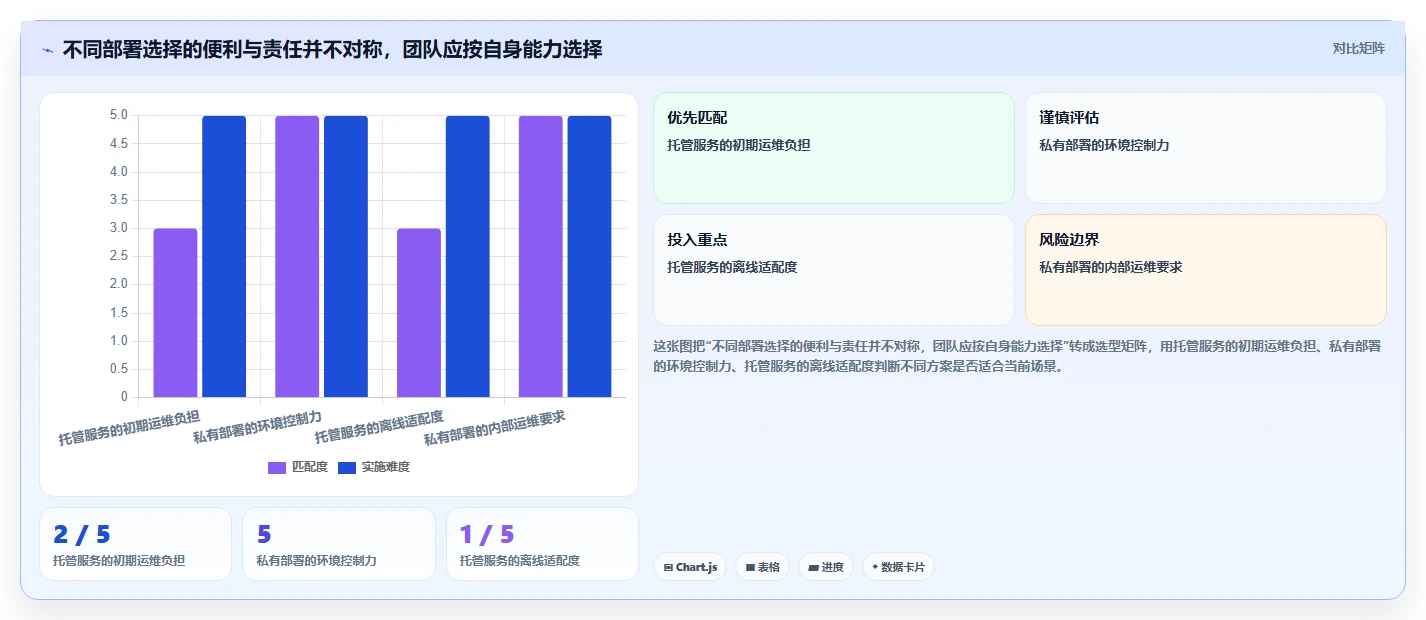
Task: Click the purple bar for 私有部署的内部运维要求
Action: pos(541,256)
